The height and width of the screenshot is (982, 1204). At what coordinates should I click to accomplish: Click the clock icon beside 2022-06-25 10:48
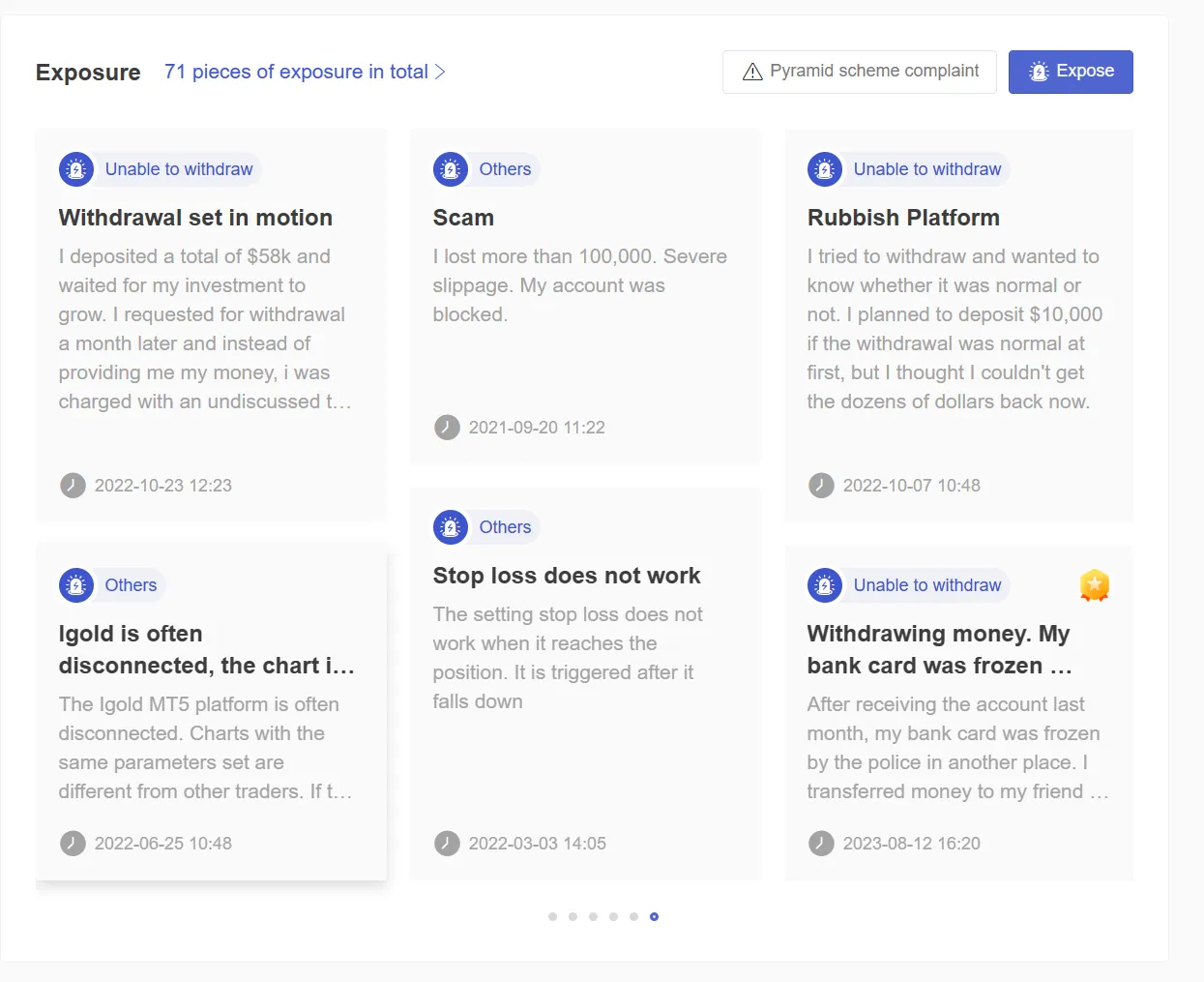[x=73, y=844]
